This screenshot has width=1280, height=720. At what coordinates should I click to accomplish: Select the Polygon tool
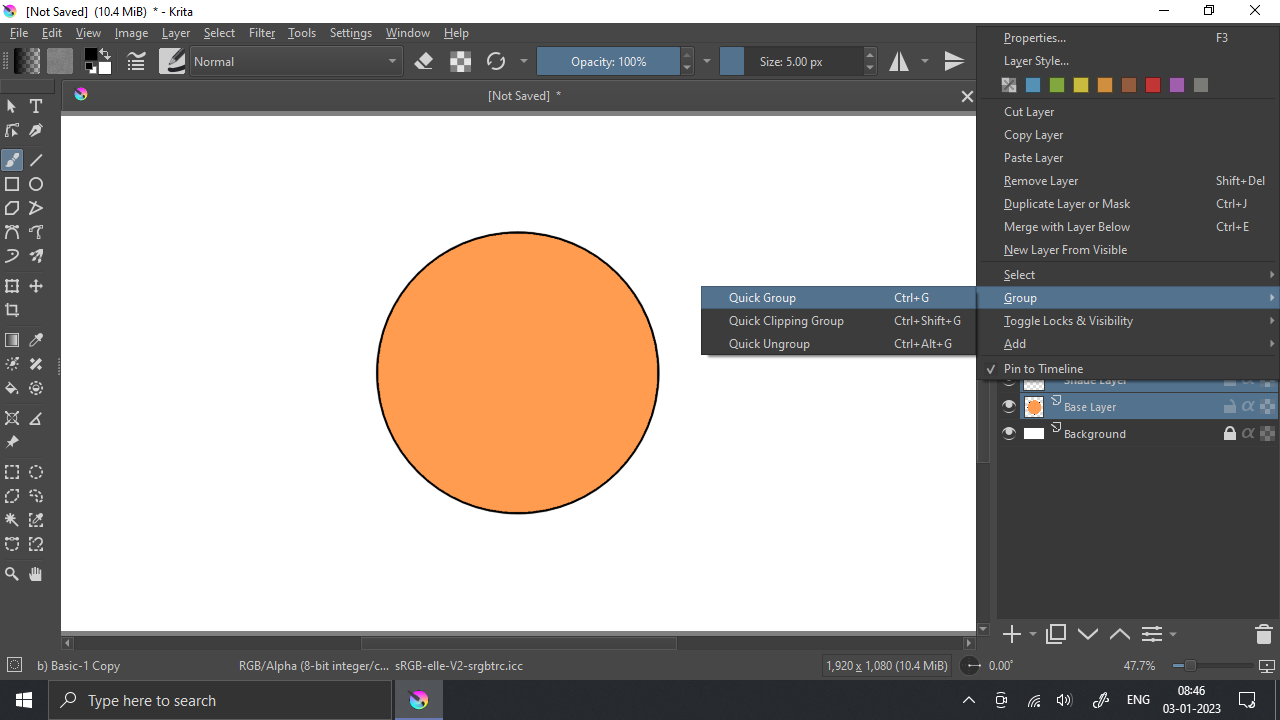click(x=12, y=208)
